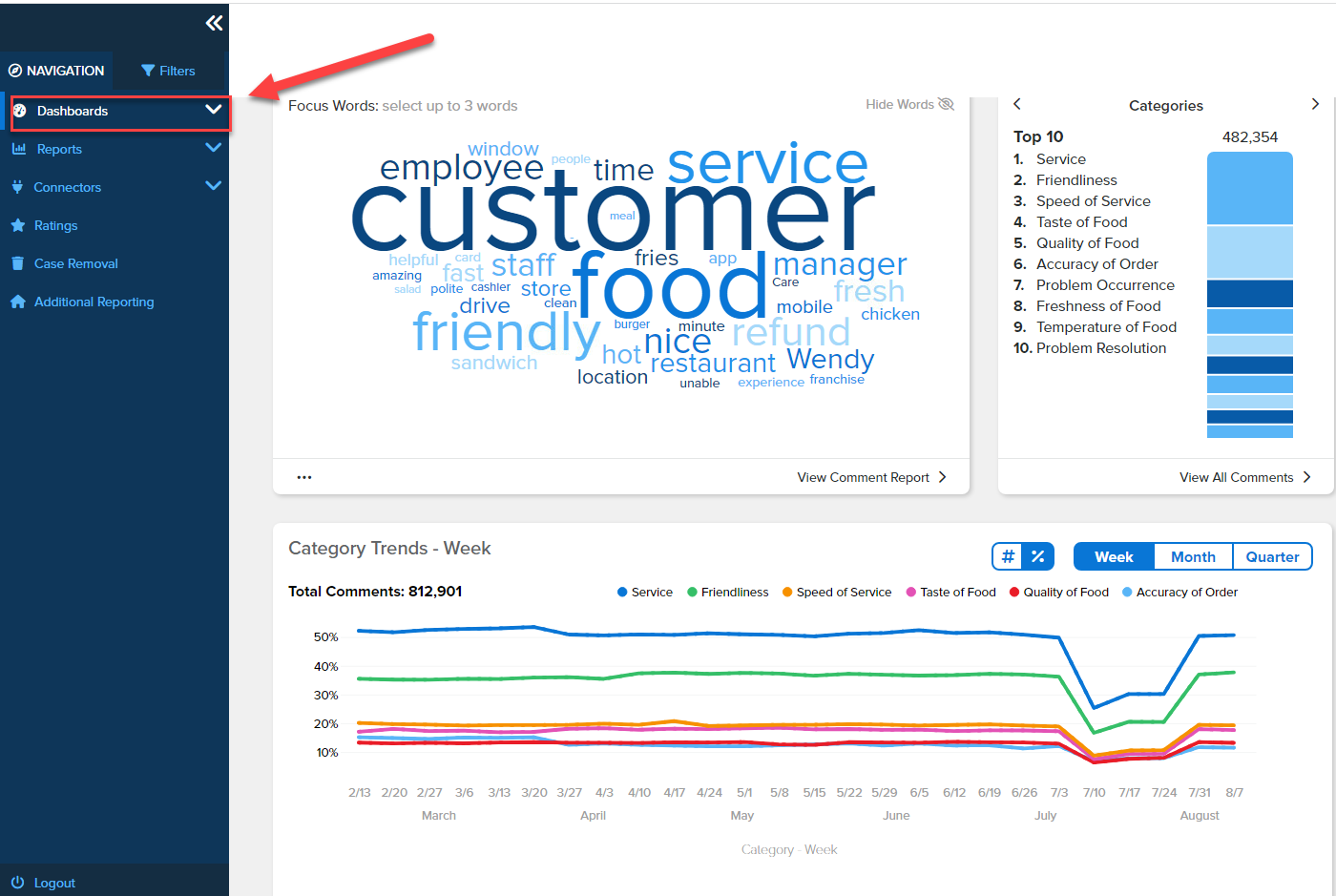
Task: Switch trend chart to percent (%) mode
Action: click(1038, 556)
